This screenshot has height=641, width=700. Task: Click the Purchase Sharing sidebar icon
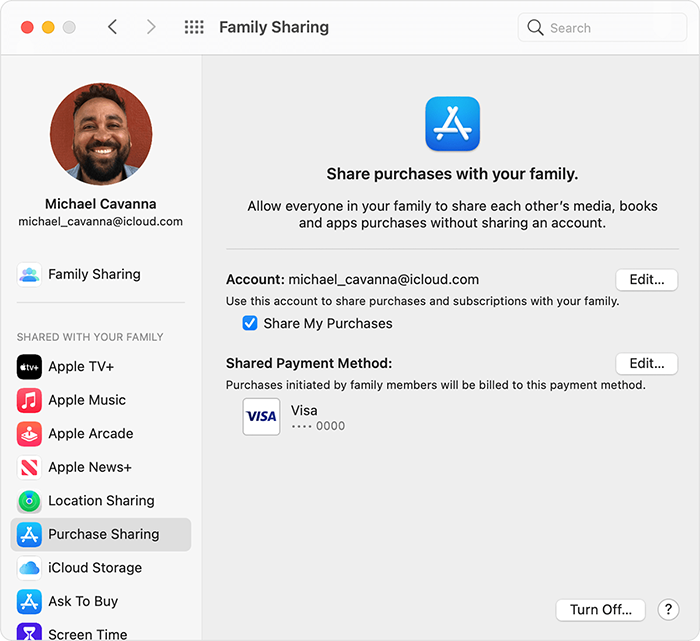(29, 534)
